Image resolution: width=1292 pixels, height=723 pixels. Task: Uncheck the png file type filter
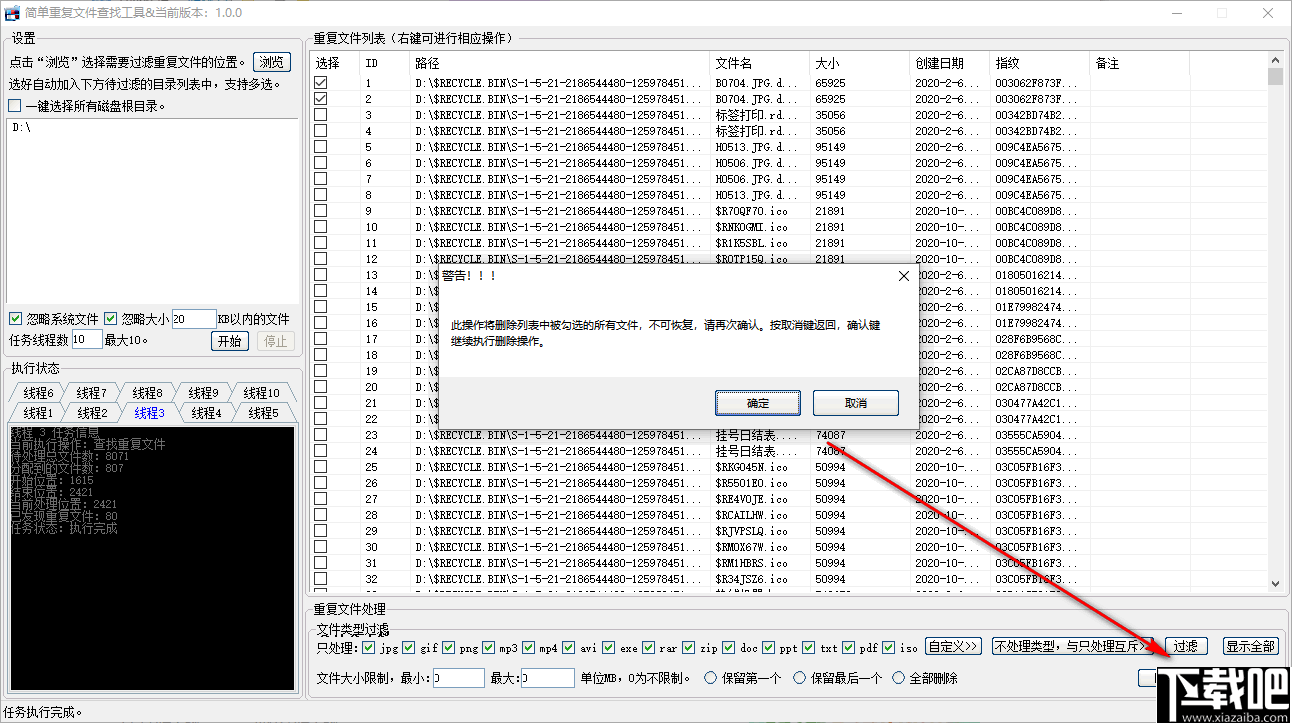pos(448,647)
